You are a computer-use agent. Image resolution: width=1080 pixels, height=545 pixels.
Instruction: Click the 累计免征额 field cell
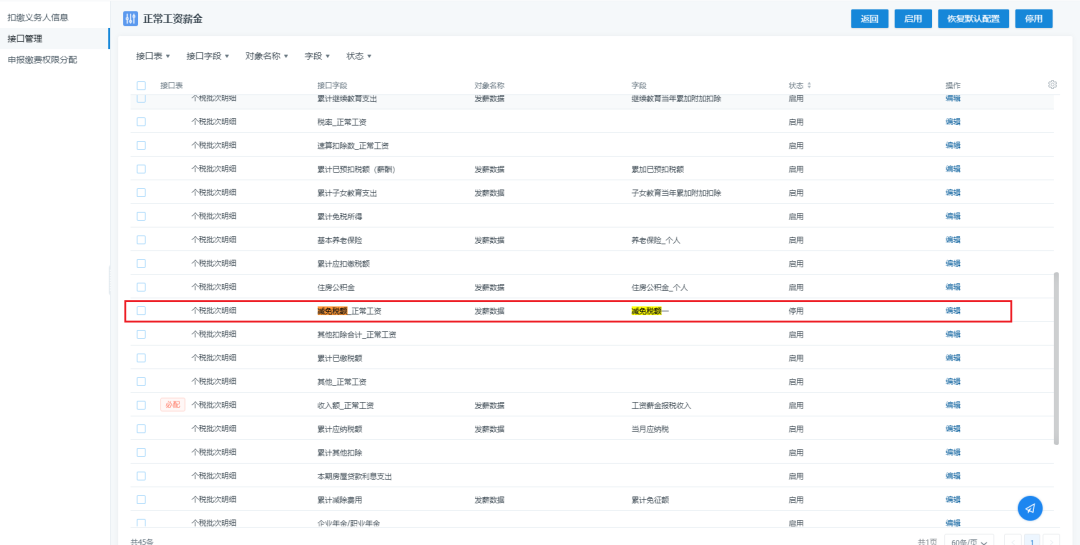click(650, 500)
